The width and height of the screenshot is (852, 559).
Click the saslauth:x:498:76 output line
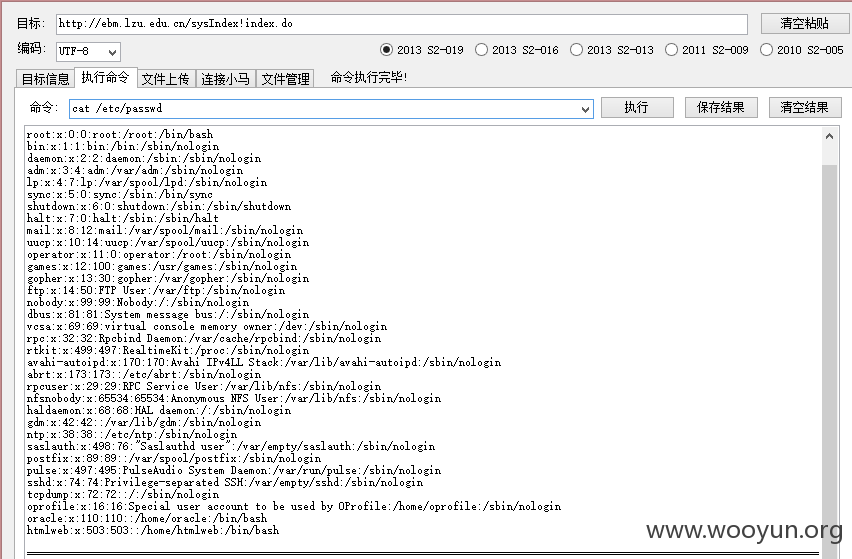231,446
